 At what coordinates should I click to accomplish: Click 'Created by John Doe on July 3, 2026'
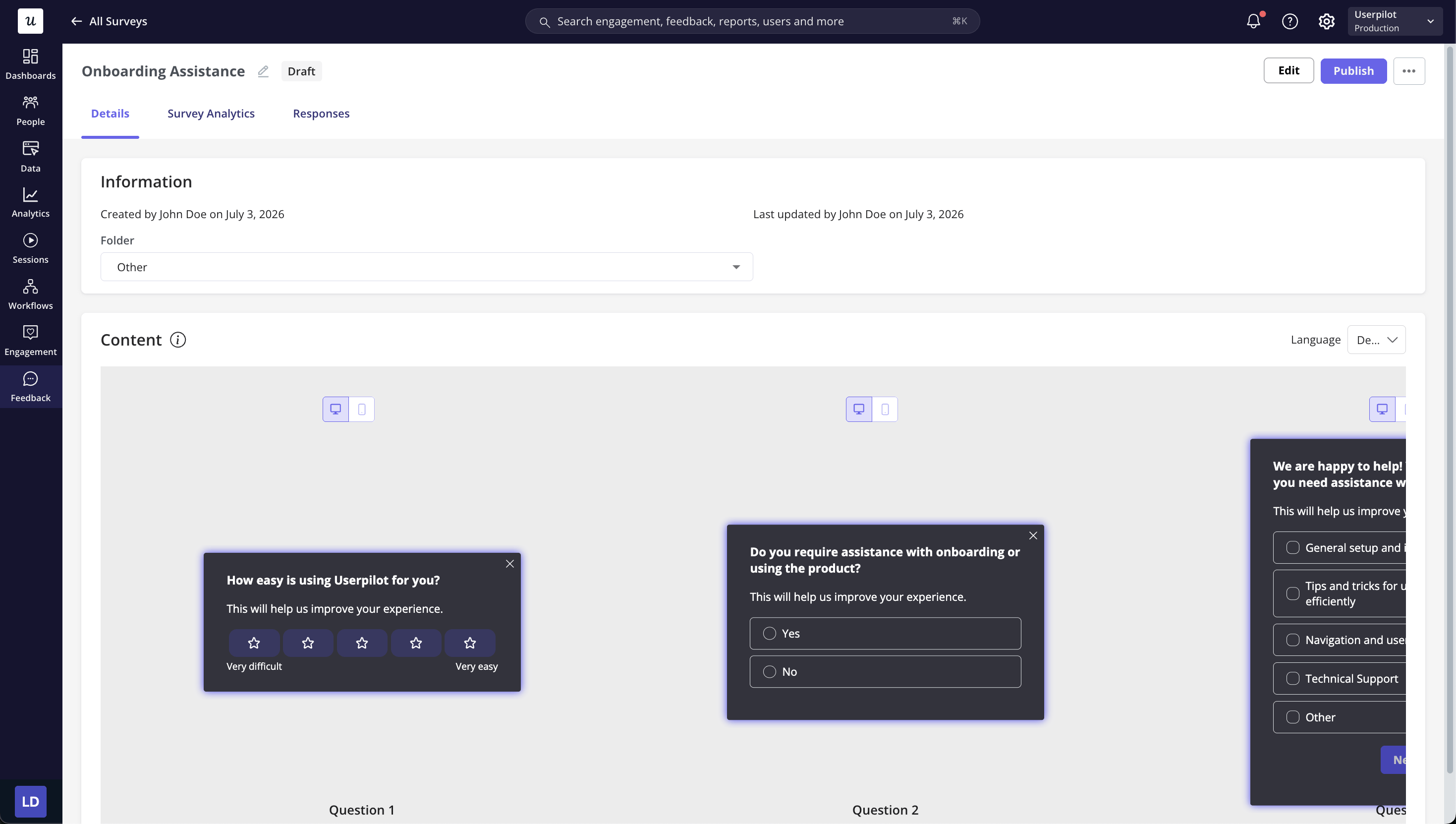(x=192, y=215)
